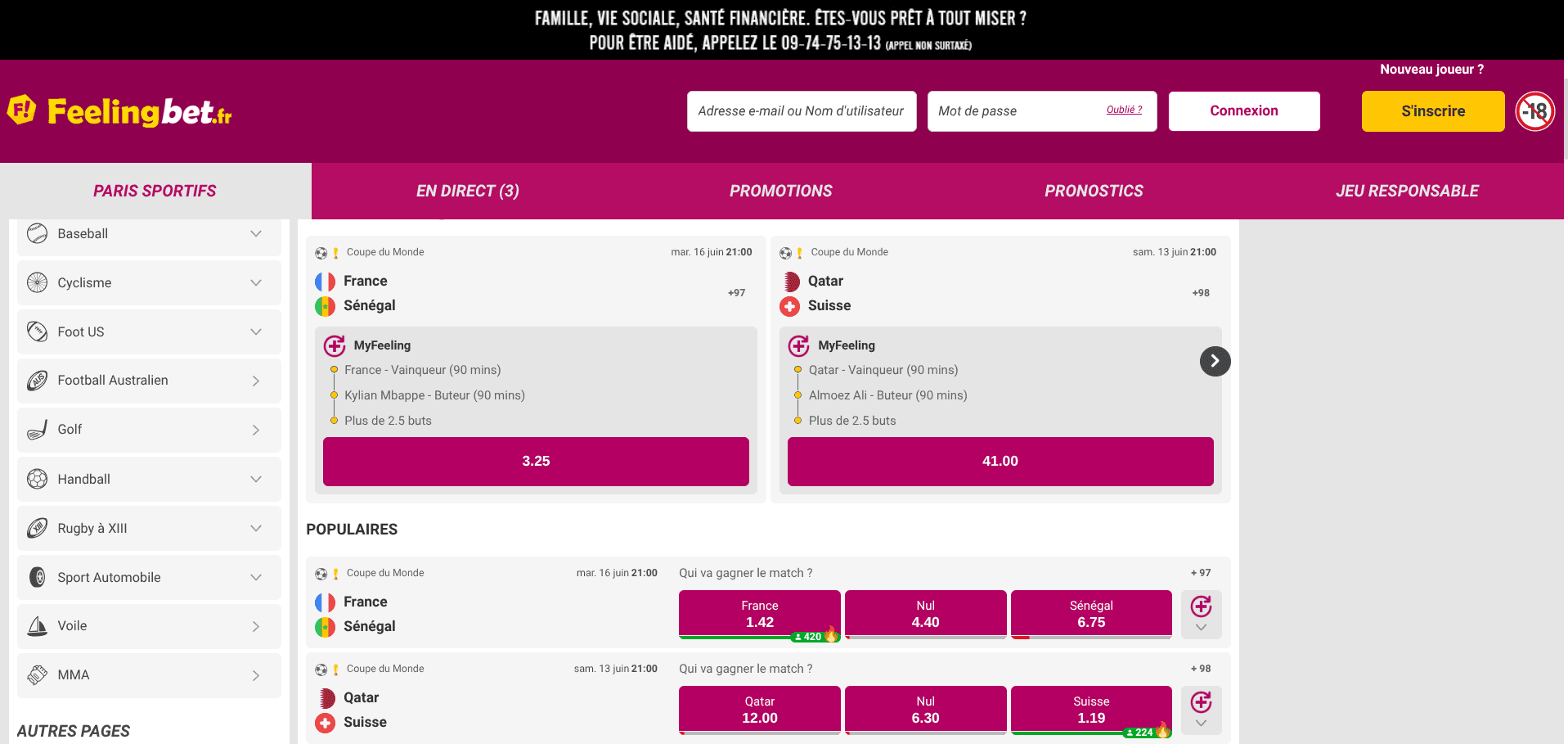Image resolution: width=1568 pixels, height=744 pixels.
Task: Expand the Handball category chevron
Action: point(256,479)
